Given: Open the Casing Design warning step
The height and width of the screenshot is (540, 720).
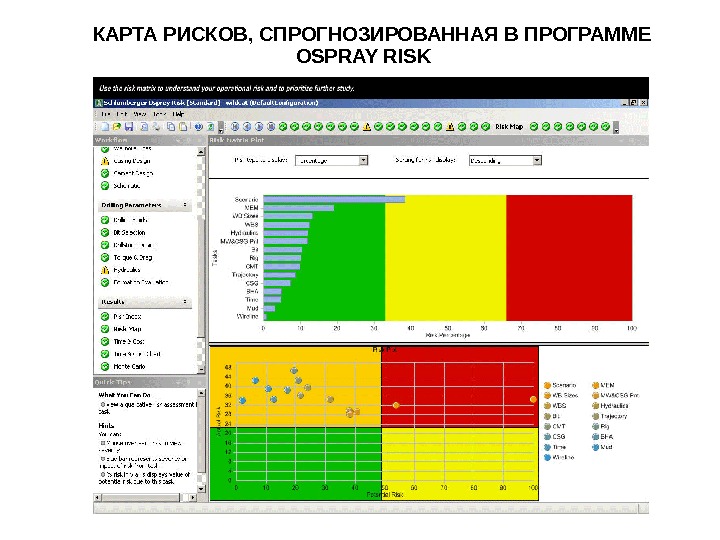Looking at the screenshot, I should [x=125, y=161].
